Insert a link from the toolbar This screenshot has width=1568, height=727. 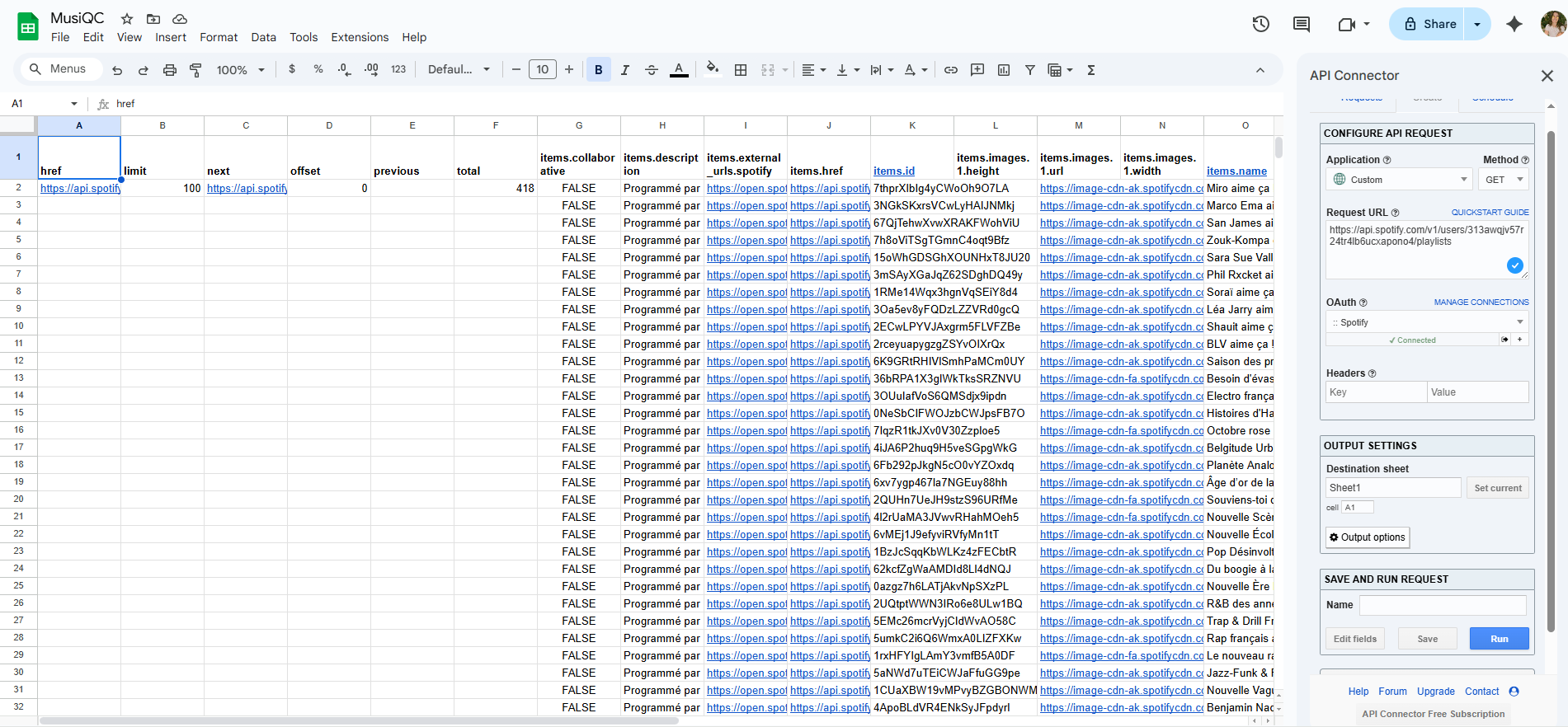951,70
